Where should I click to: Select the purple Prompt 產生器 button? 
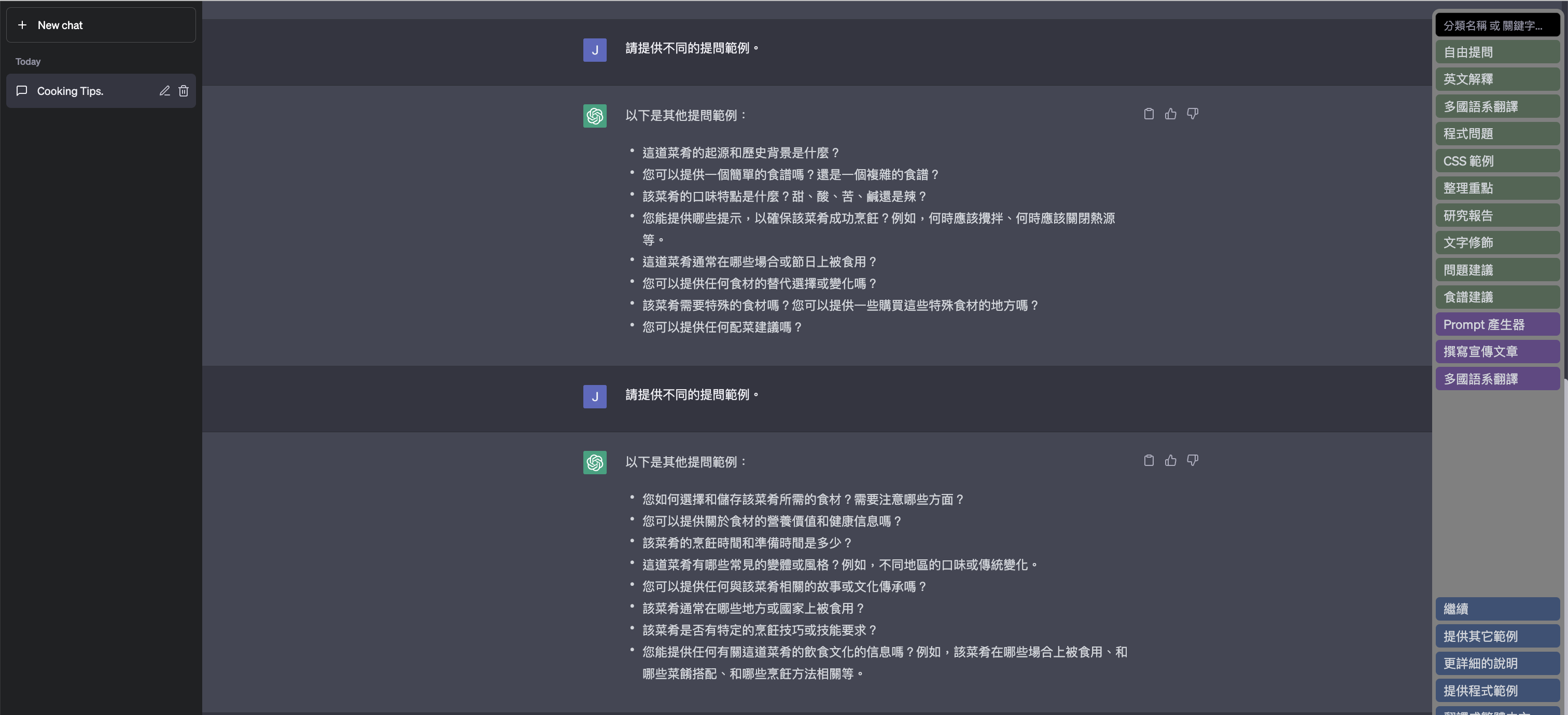pos(1497,325)
